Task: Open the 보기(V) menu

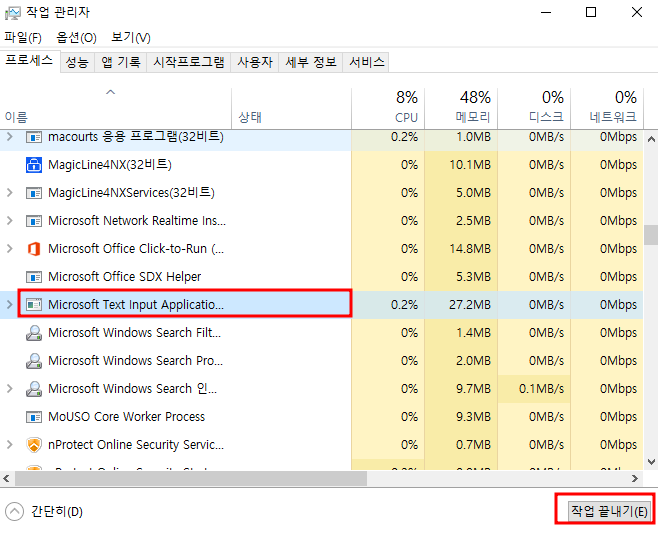Action: [131, 38]
